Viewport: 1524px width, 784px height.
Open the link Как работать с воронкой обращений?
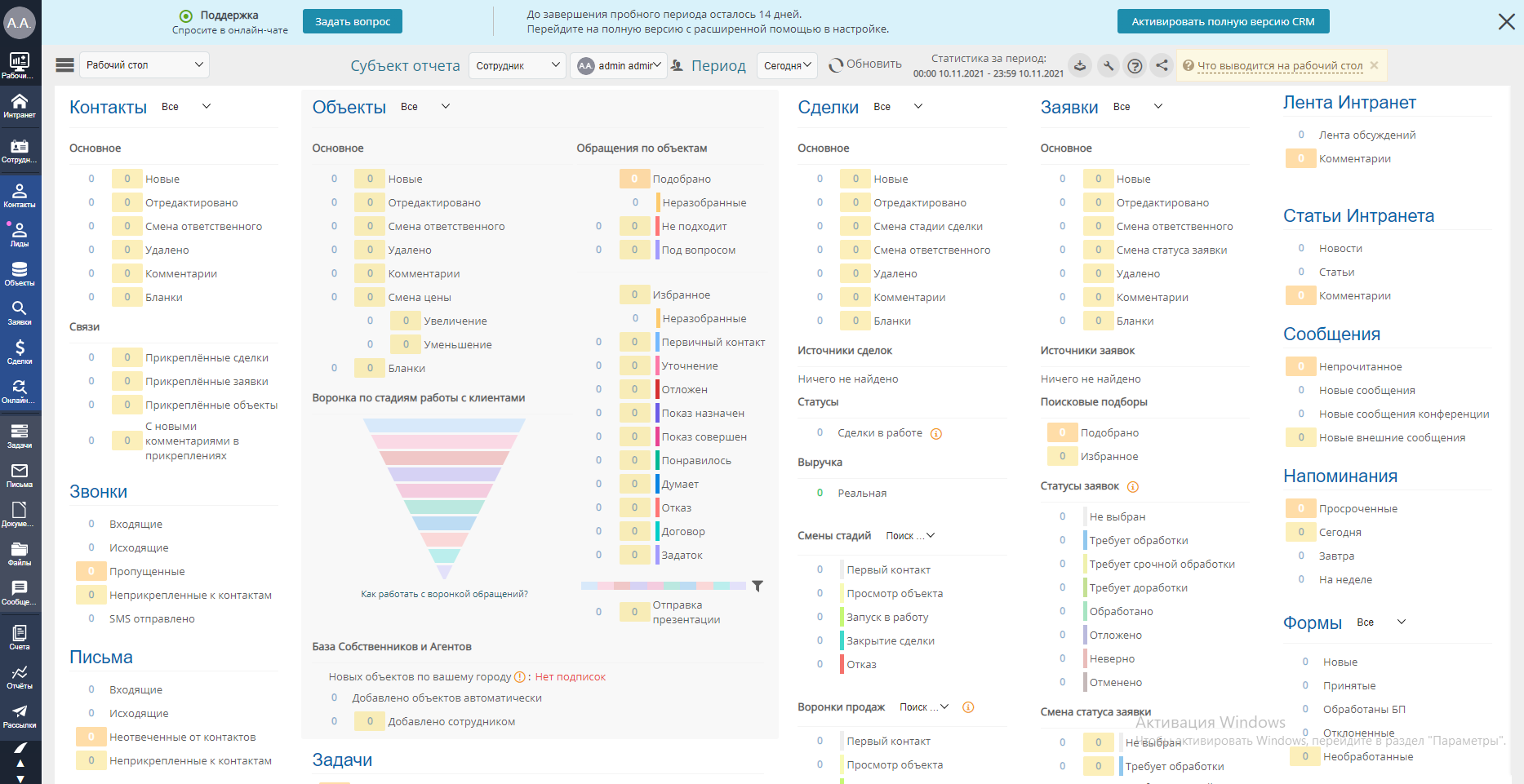coord(444,594)
